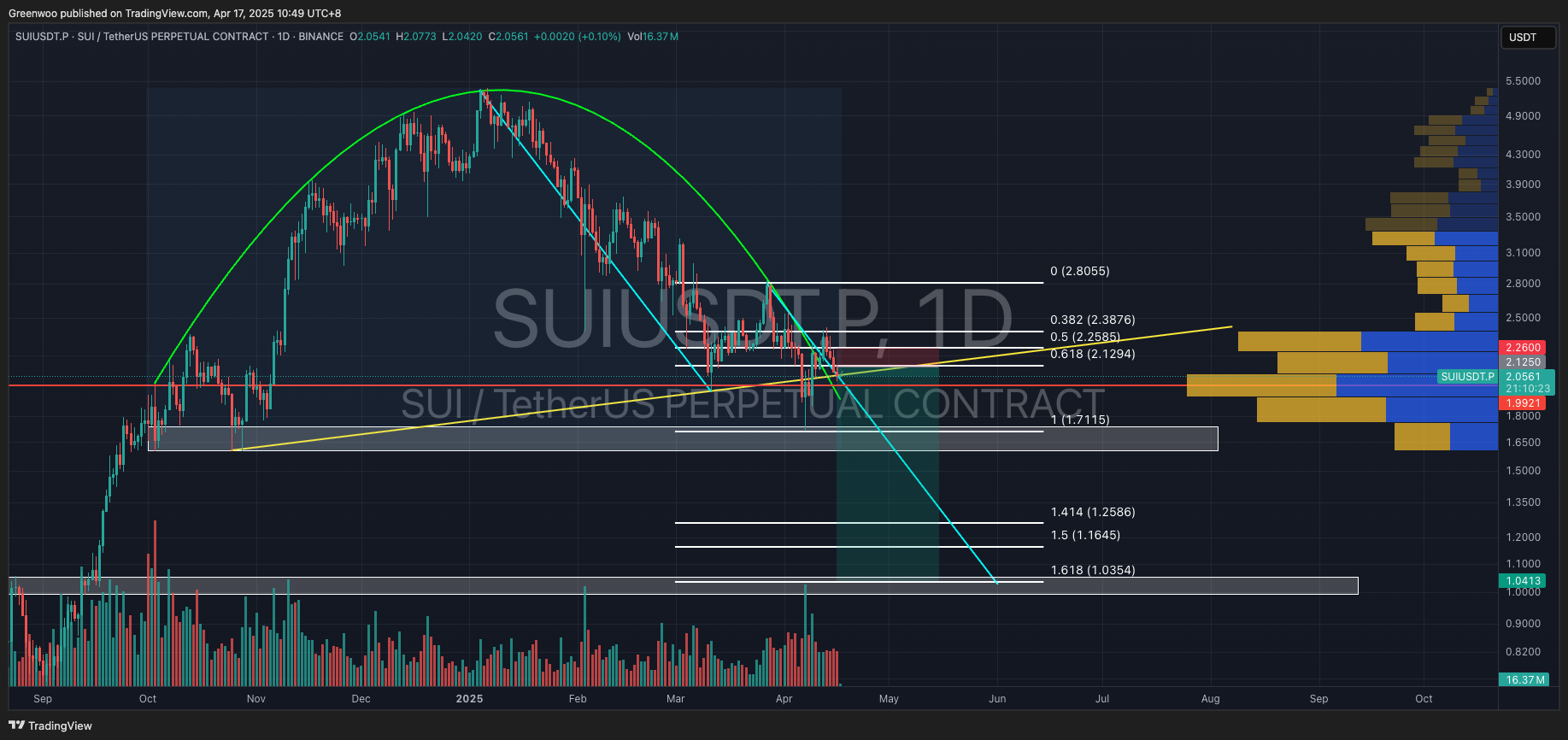
Task: Select the red 1.9921 price axis label
Action: [x=1523, y=403]
